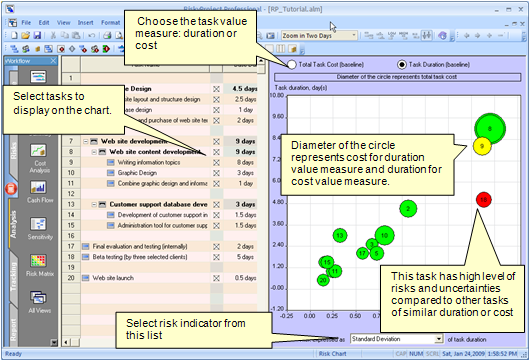This screenshot has width=530, height=361.
Task: Open the Cost Analysis view icon
Action: click(x=39, y=151)
